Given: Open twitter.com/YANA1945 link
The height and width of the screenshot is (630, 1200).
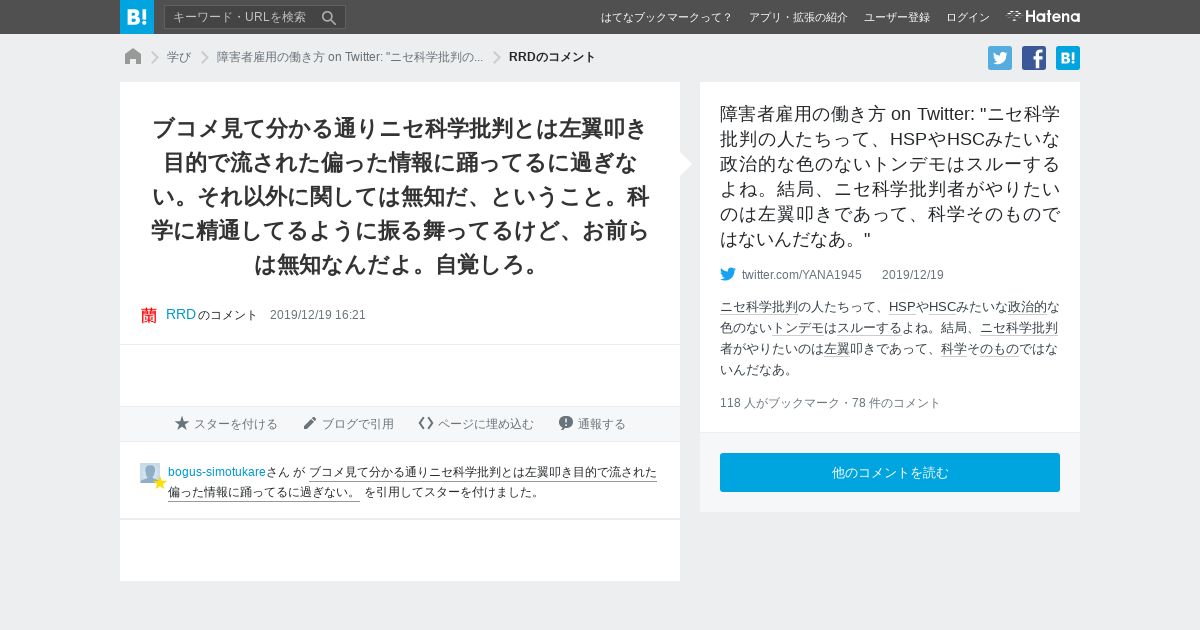Looking at the screenshot, I should click(802, 275).
